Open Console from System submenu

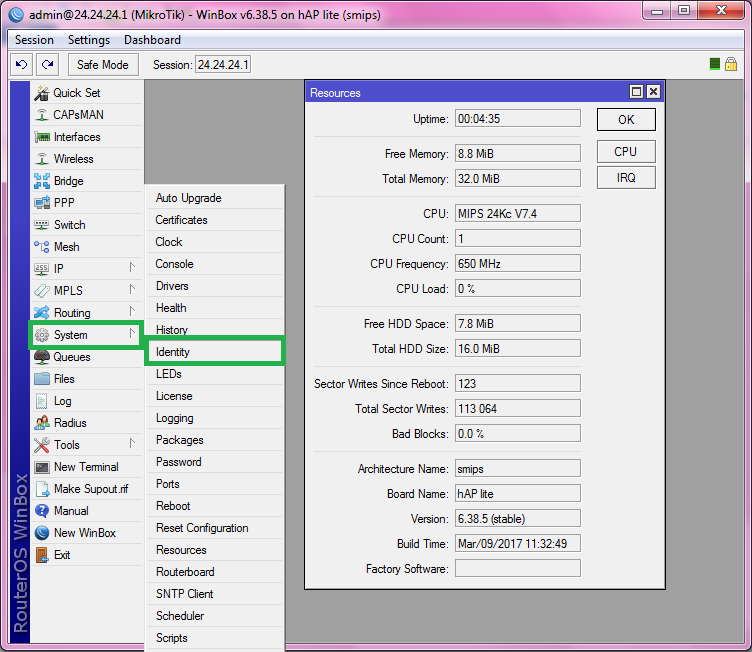(214, 264)
